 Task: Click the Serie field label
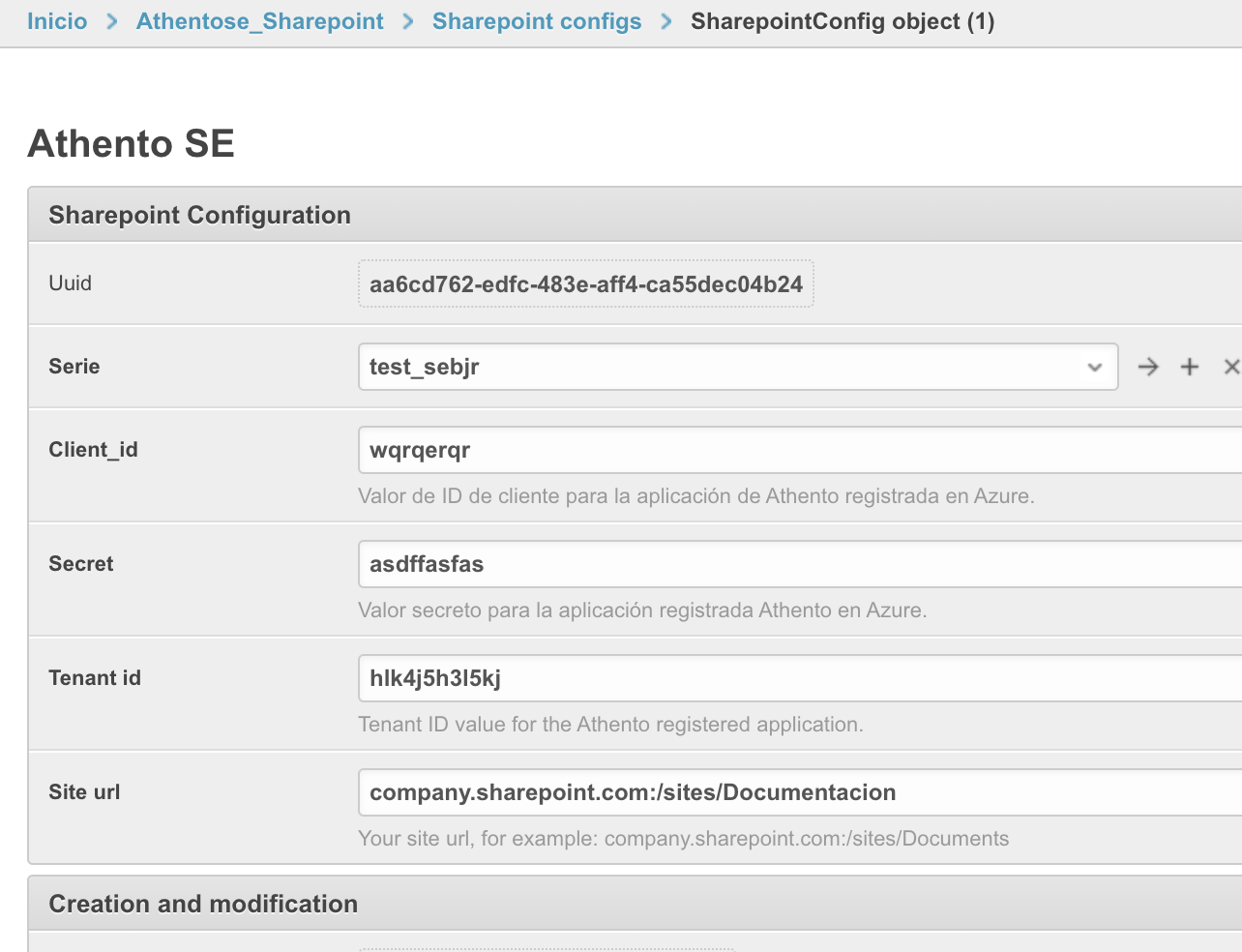74,367
